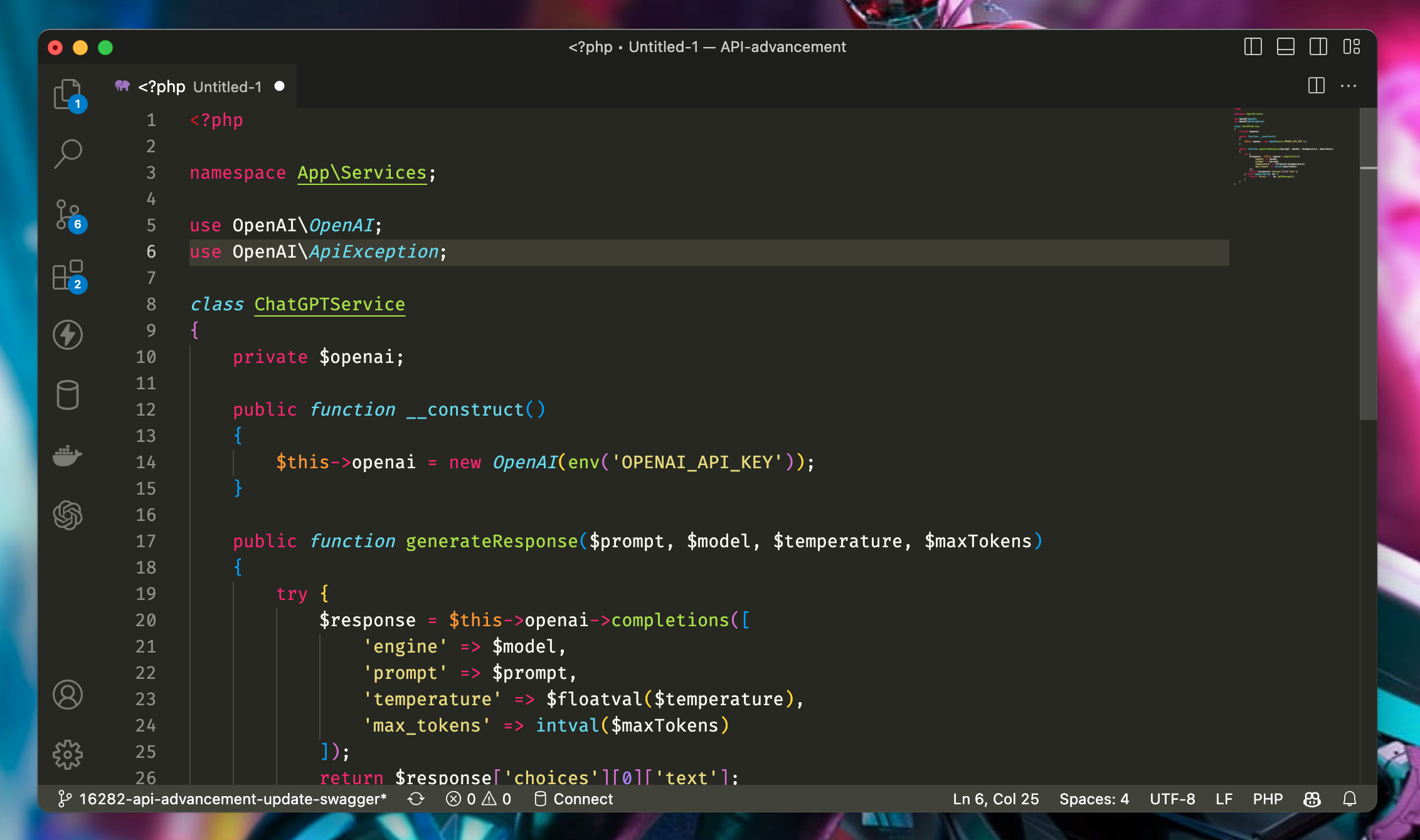Image resolution: width=1420 pixels, height=840 pixels.
Task: Open the More Actions editor menu
Action: (1349, 86)
